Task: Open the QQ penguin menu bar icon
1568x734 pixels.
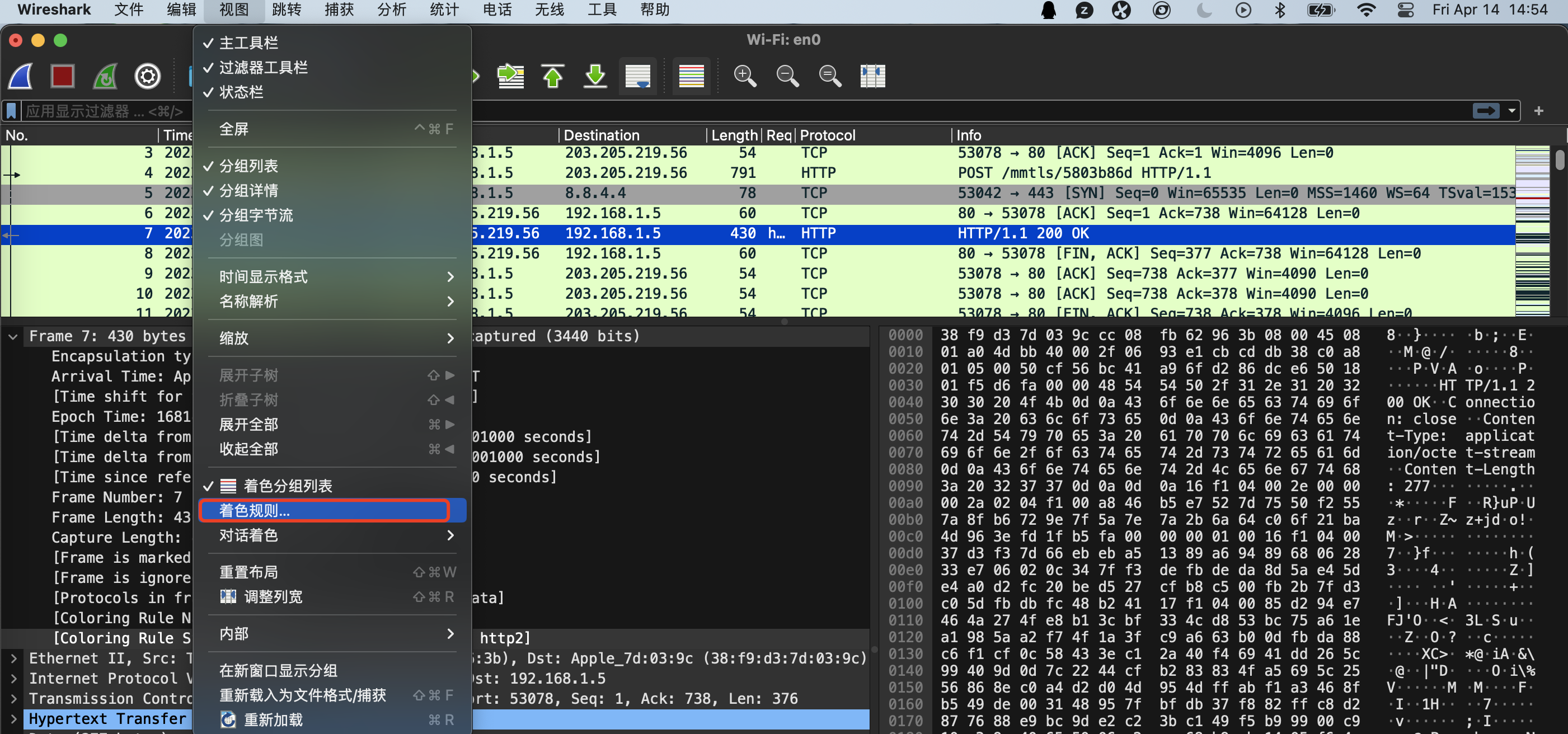Action: [1048, 10]
